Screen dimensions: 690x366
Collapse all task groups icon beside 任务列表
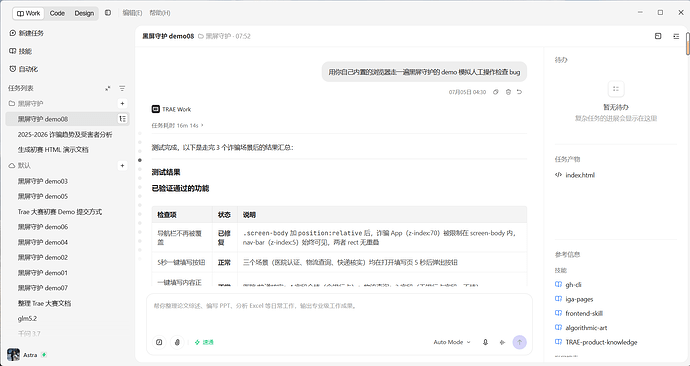click(108, 88)
